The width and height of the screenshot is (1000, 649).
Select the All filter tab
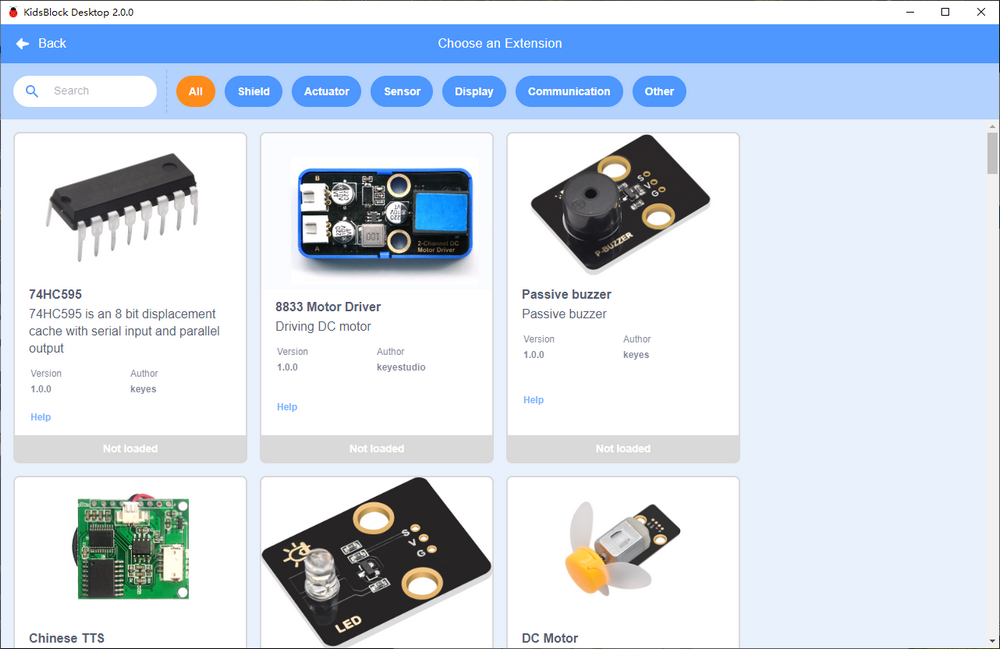tap(196, 91)
